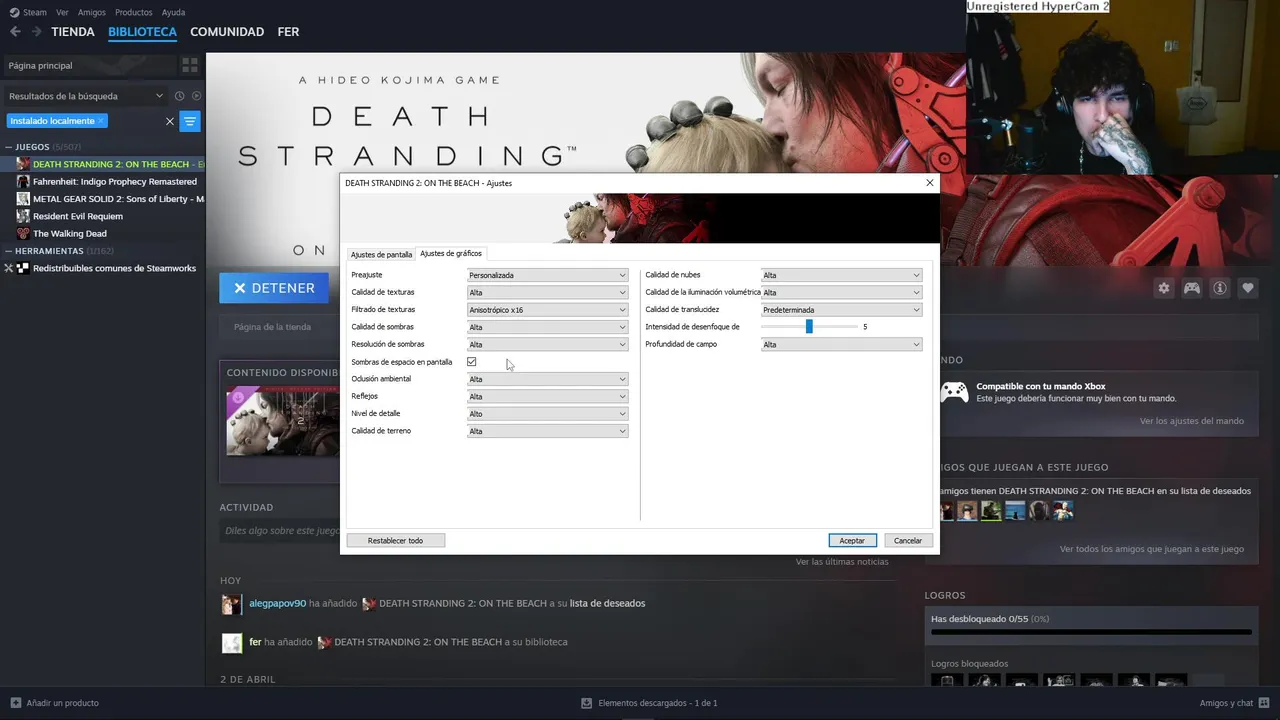Open the Nivel de detalle dropdown
The image size is (1280, 720).
click(547, 414)
